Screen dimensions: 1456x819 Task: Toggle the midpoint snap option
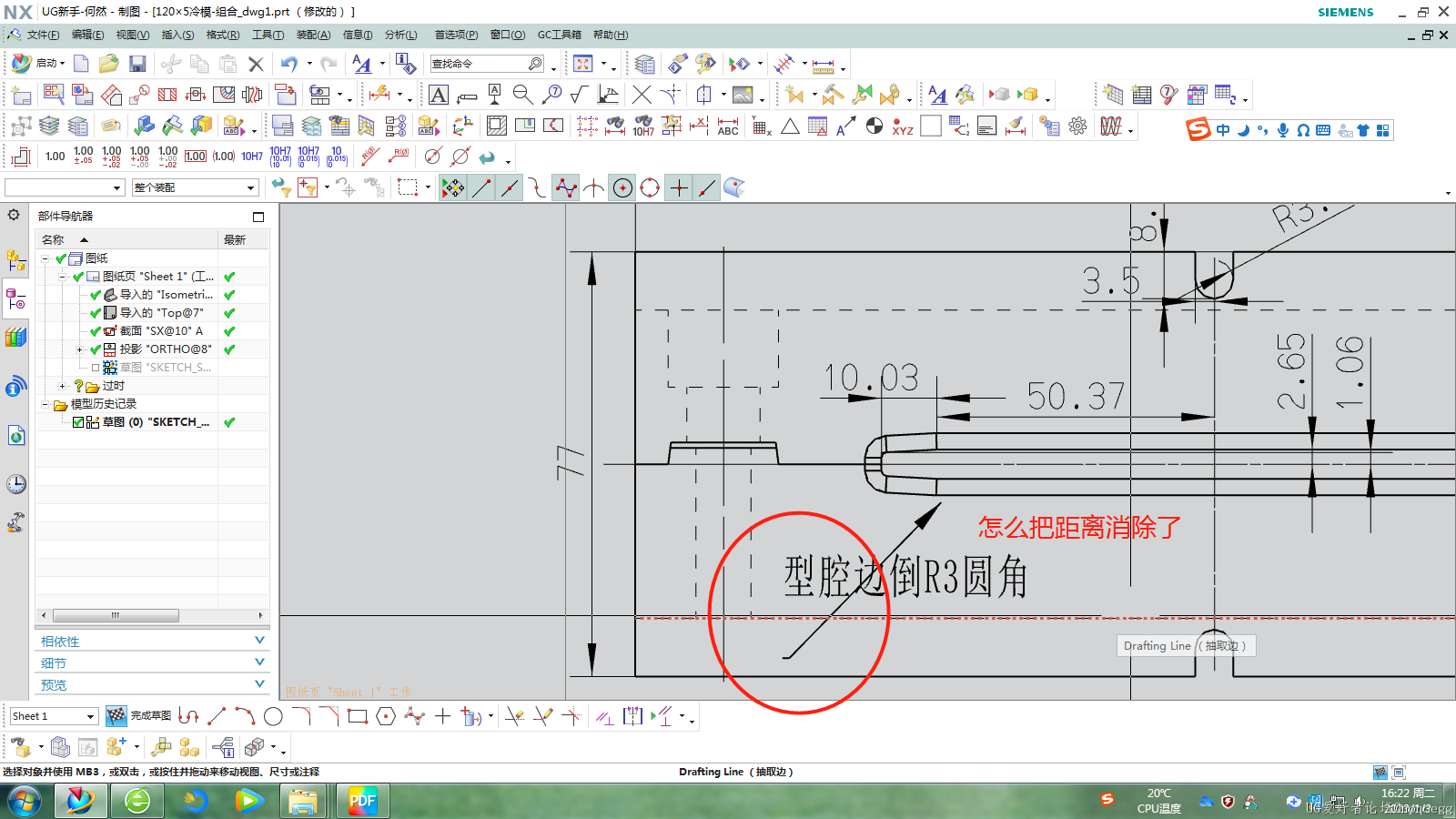pos(510,187)
